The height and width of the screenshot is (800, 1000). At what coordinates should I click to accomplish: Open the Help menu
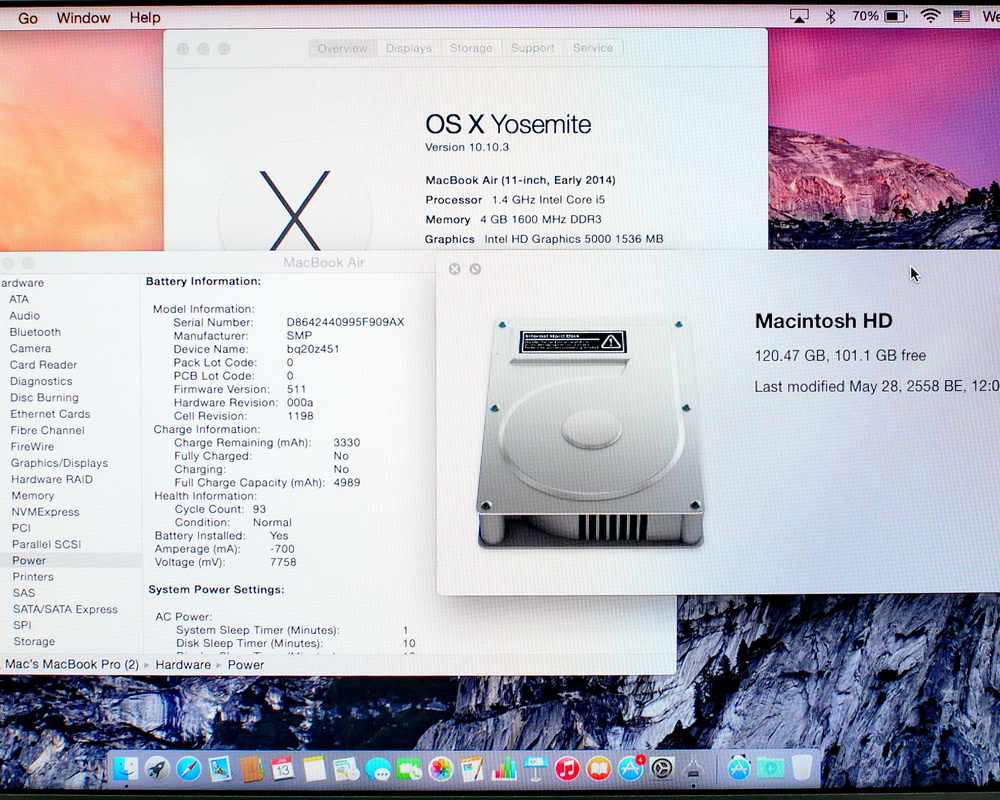(x=145, y=18)
